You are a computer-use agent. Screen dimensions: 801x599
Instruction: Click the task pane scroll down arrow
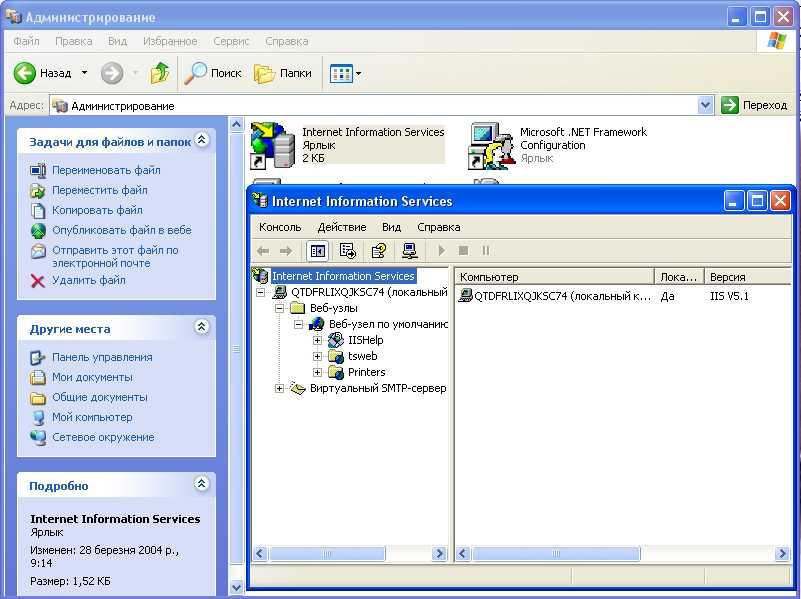point(237,587)
